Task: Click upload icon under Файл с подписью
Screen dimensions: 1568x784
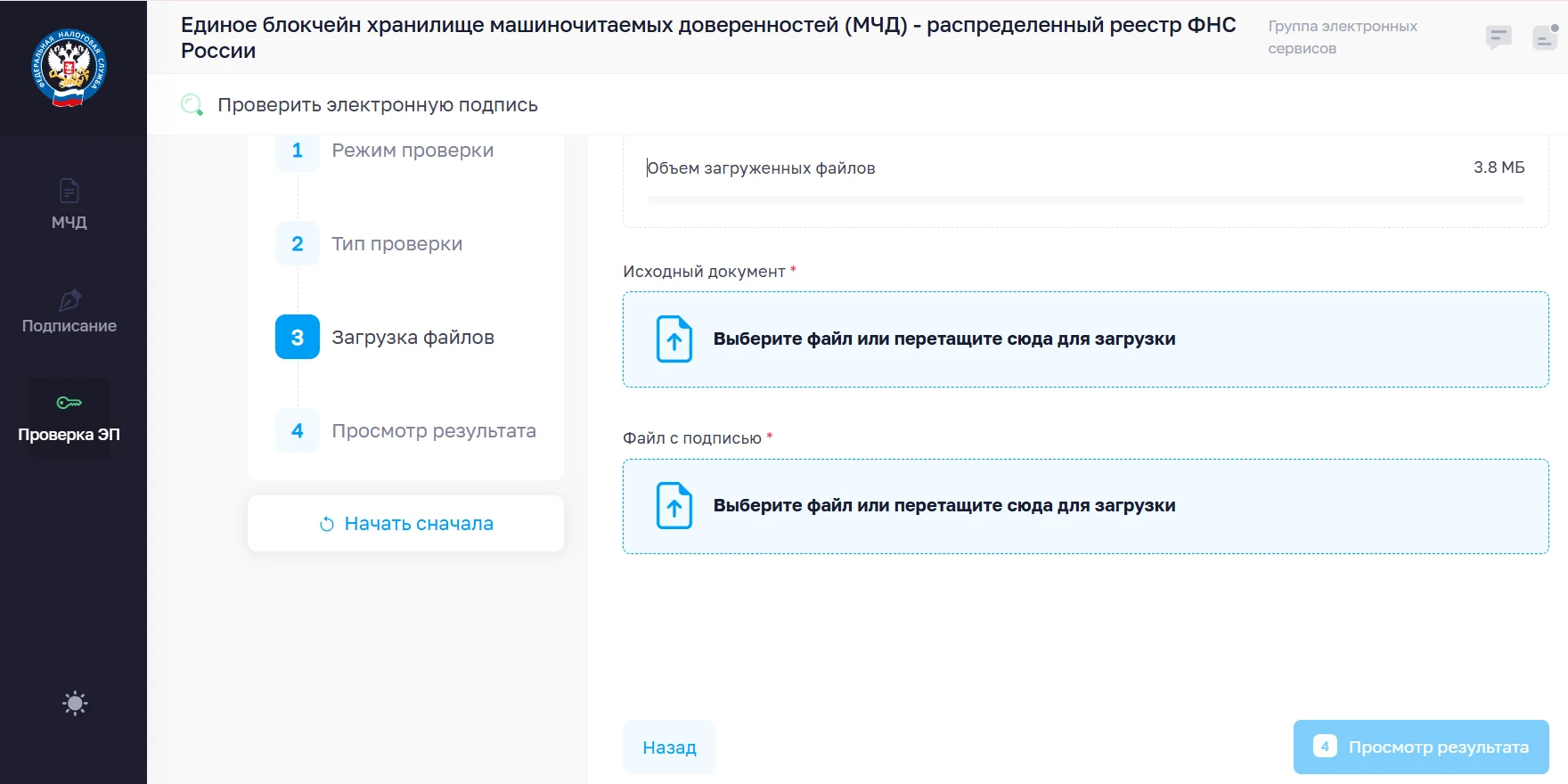Action: click(x=674, y=506)
